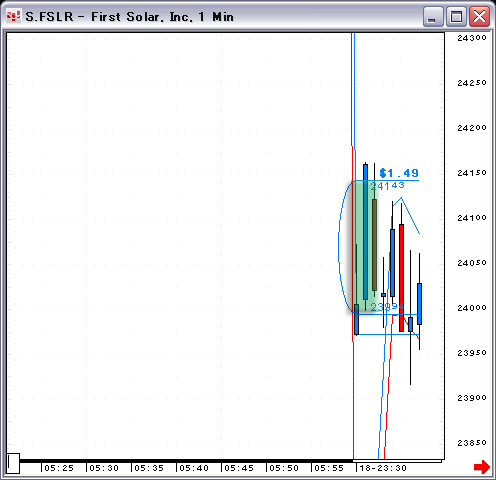Viewport: 496px width, 480px height.
Task: Click the 23850 price axis label
Action: coord(472,443)
